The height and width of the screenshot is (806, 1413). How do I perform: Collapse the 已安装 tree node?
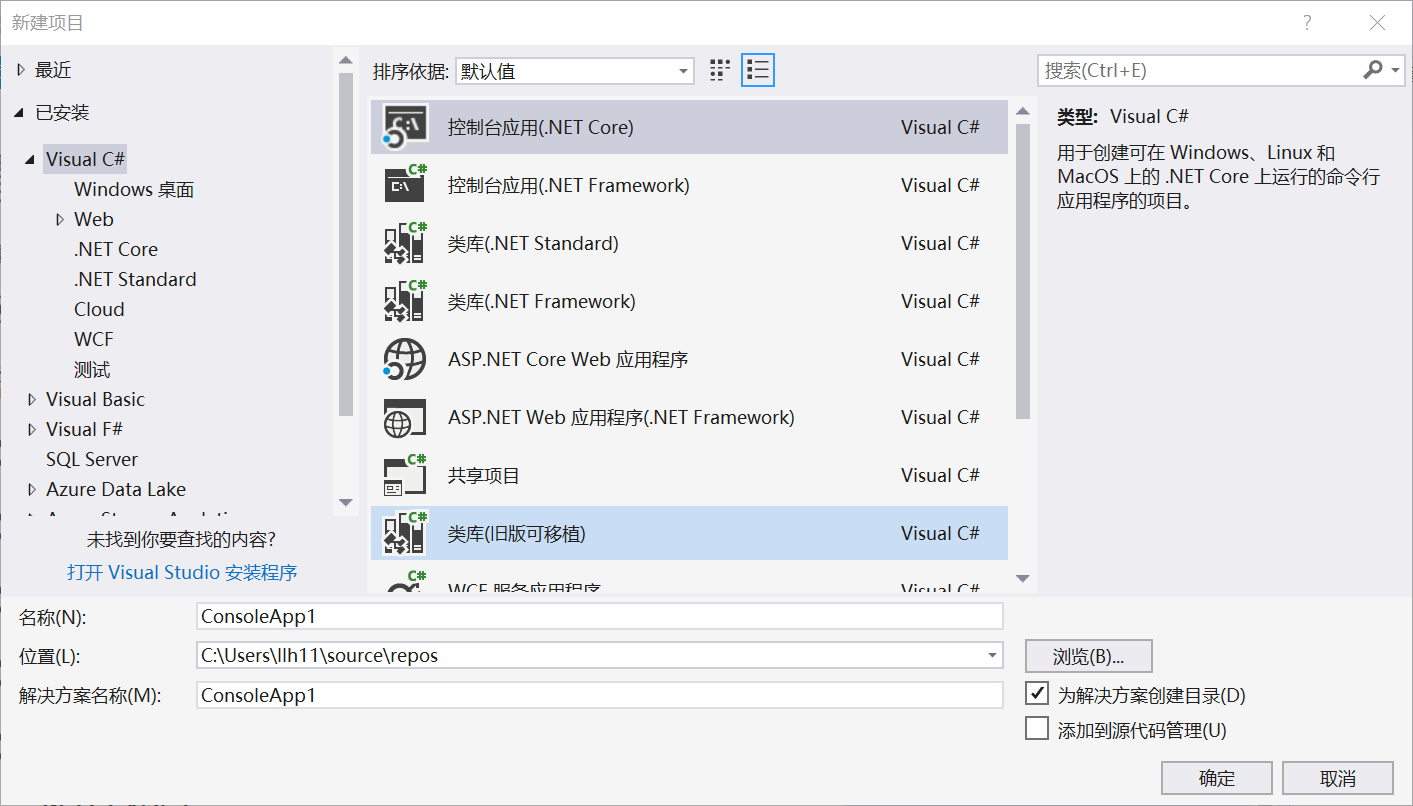(x=20, y=113)
